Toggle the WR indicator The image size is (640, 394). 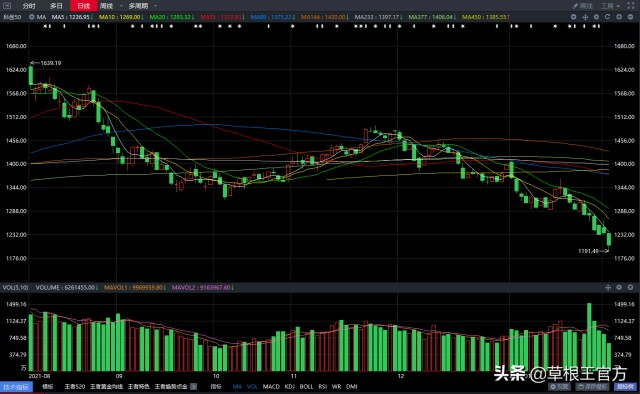(336, 386)
